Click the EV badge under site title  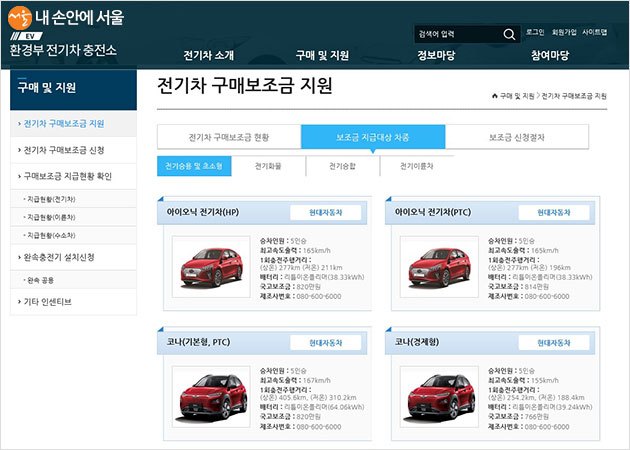[27, 36]
